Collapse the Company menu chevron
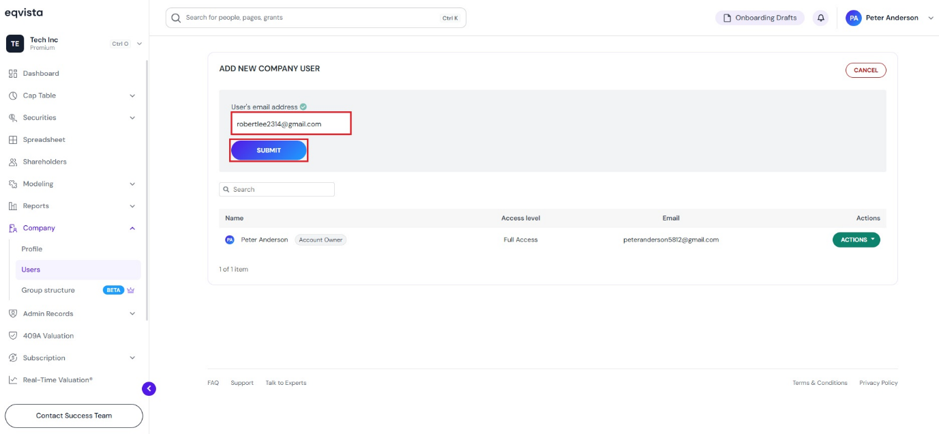Image resolution: width=939 pixels, height=434 pixels. click(x=132, y=228)
